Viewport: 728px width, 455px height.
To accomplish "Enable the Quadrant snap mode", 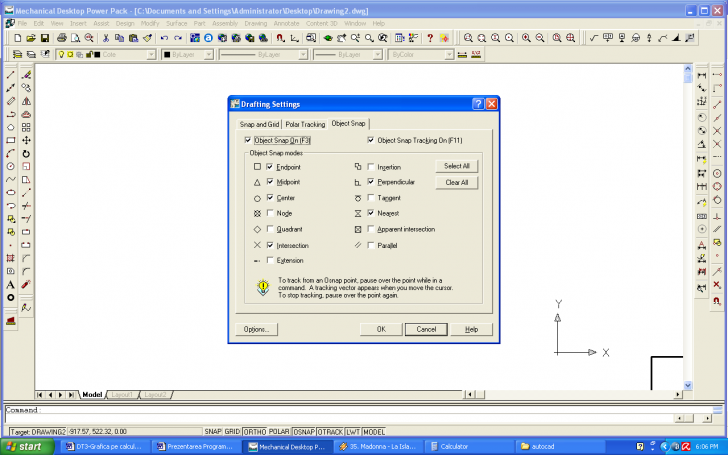I will [270, 229].
